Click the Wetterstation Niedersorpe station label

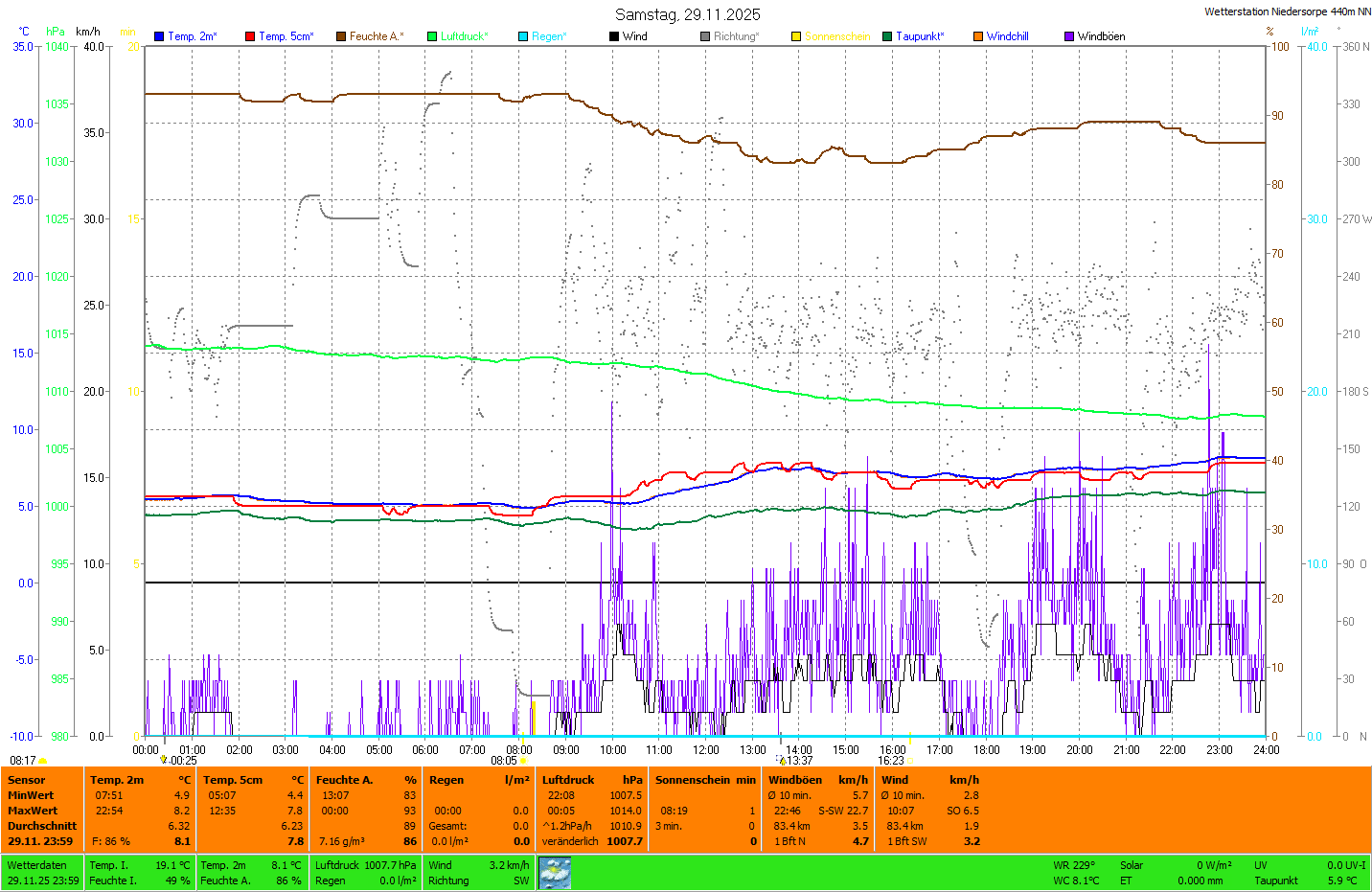[1287, 11]
